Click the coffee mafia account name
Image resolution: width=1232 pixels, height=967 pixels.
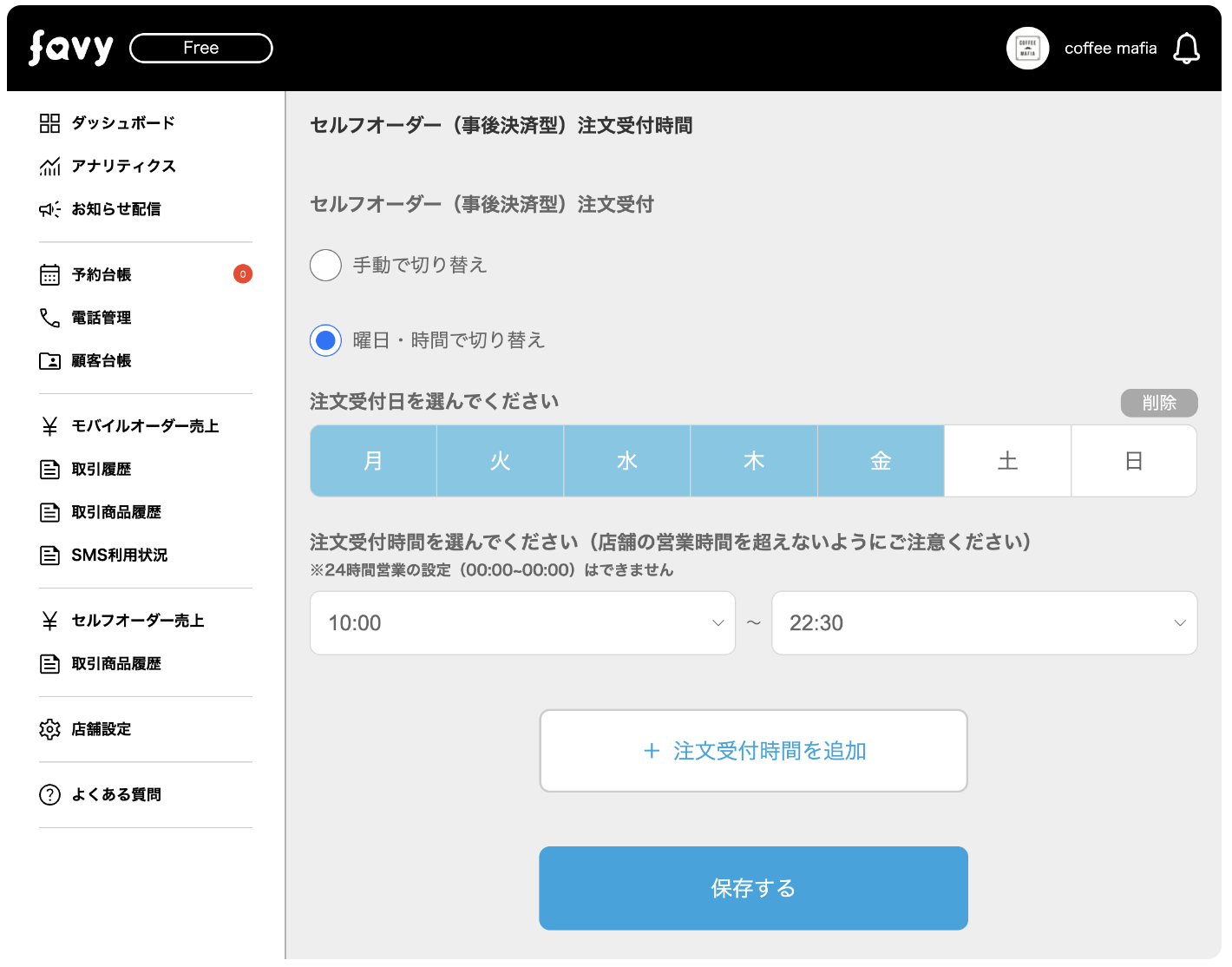pyautogui.click(x=1111, y=49)
